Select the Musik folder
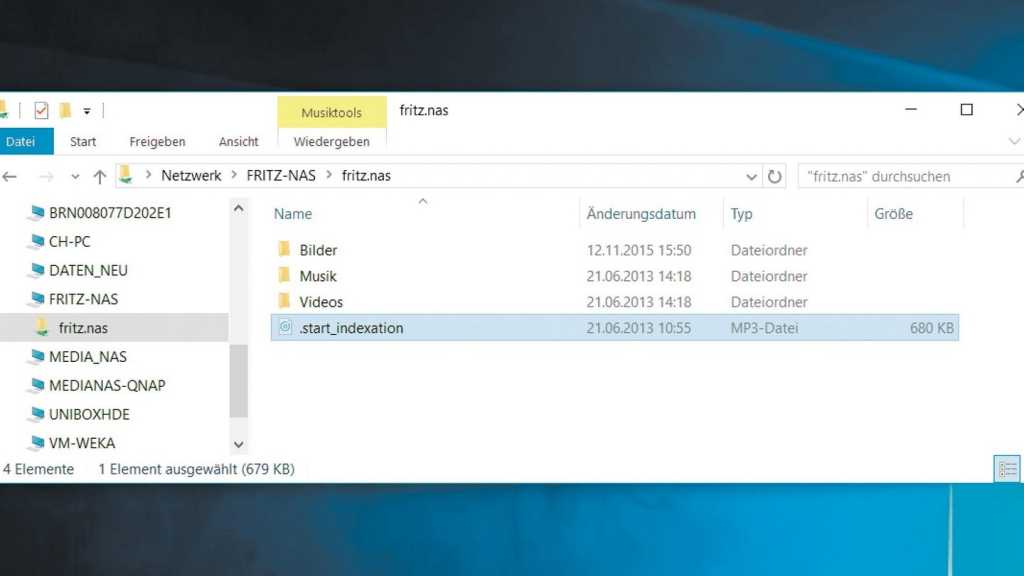The image size is (1024, 576). click(x=318, y=276)
